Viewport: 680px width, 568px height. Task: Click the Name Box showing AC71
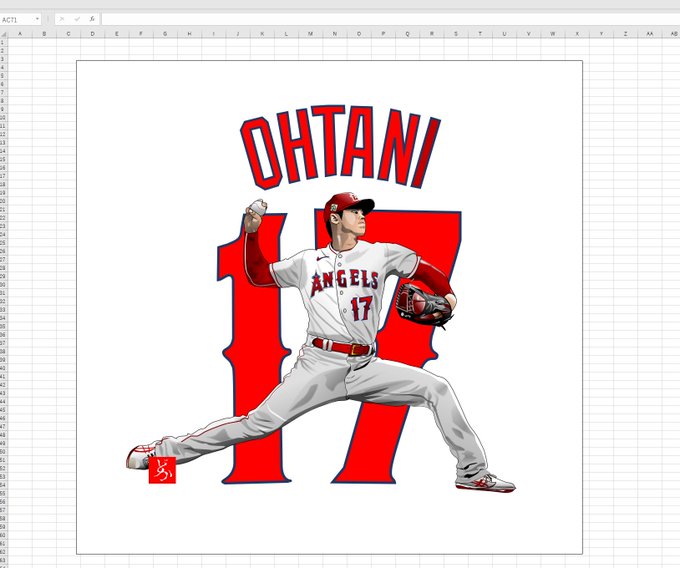coord(17,20)
